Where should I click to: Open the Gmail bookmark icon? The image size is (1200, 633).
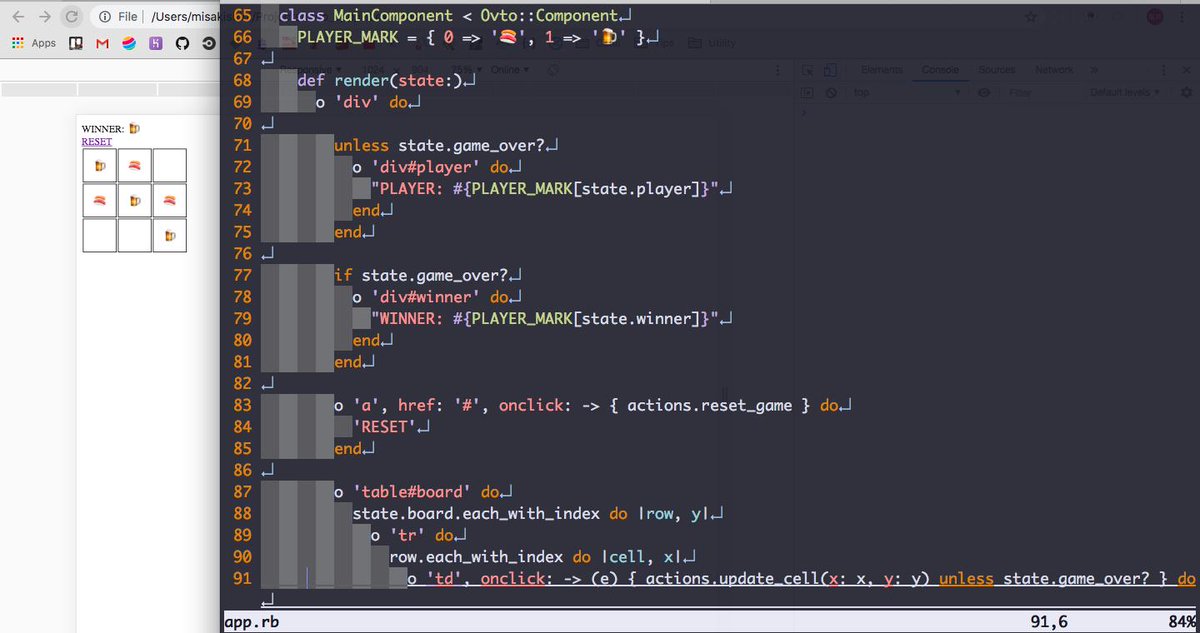point(102,44)
